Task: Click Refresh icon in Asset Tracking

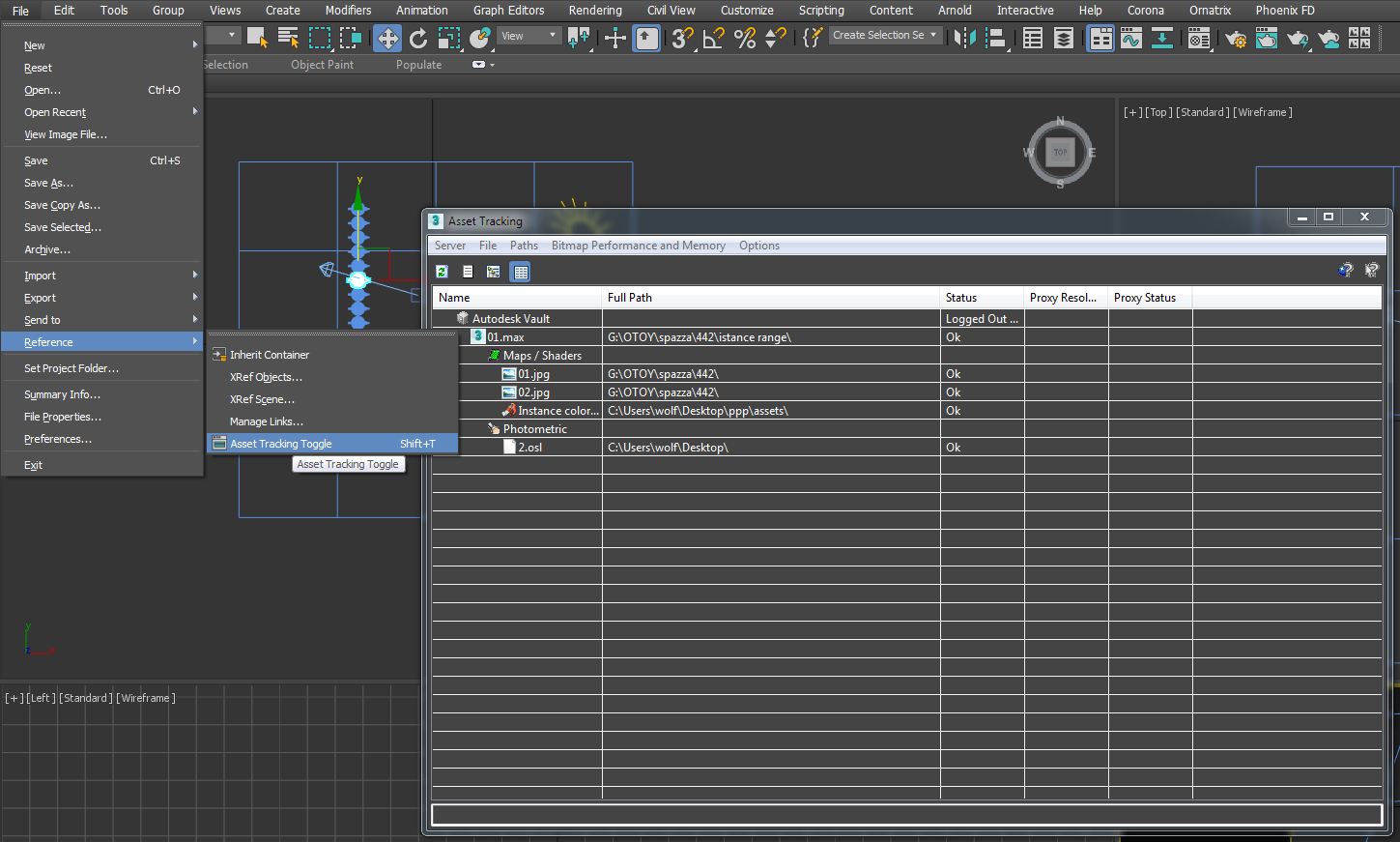Action: pos(442,272)
